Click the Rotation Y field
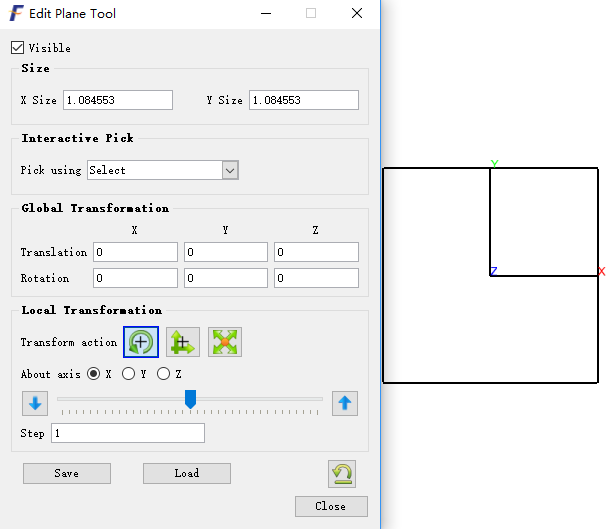 (x=226, y=278)
